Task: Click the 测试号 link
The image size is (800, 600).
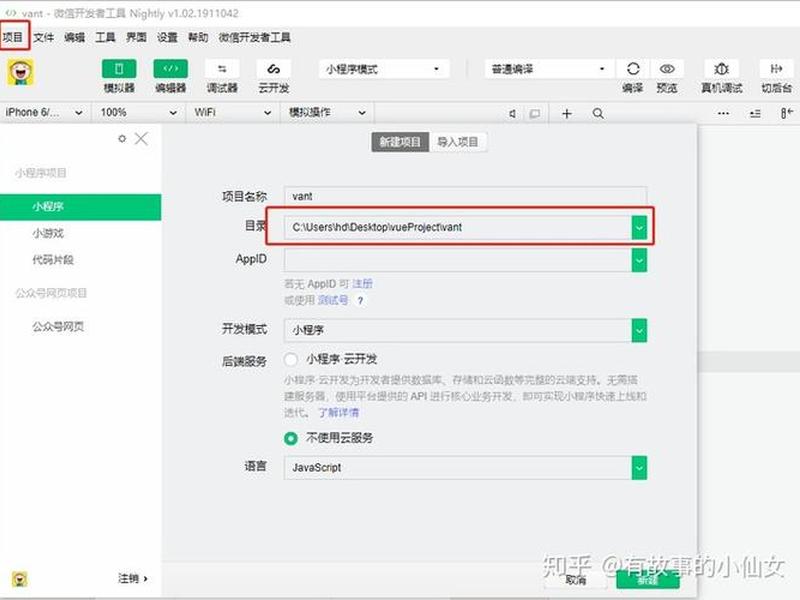Action: click(333, 300)
